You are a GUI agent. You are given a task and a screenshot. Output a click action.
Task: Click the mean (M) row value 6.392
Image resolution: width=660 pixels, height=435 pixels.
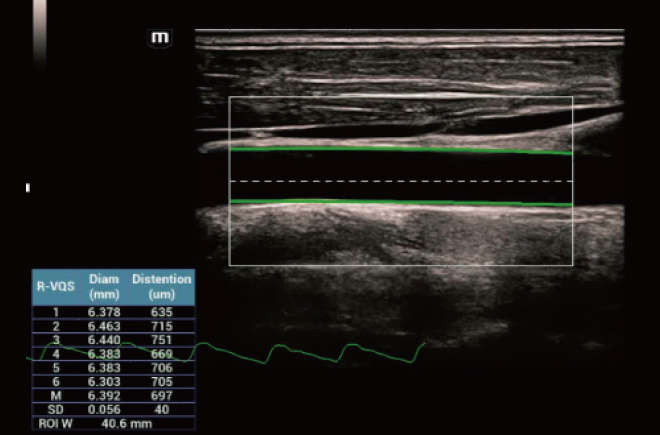coord(105,396)
